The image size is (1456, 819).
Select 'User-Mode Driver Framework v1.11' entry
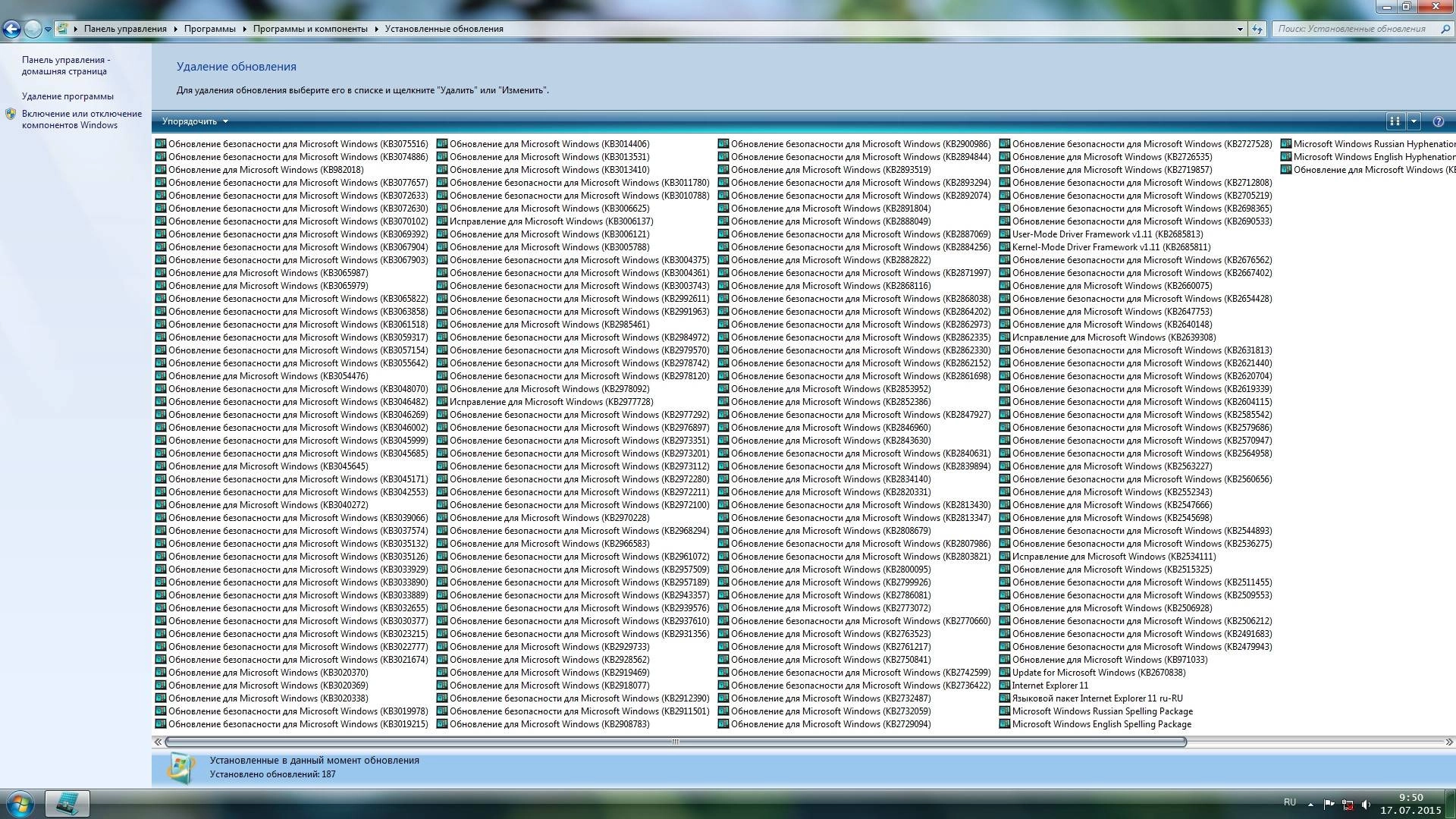(1101, 234)
